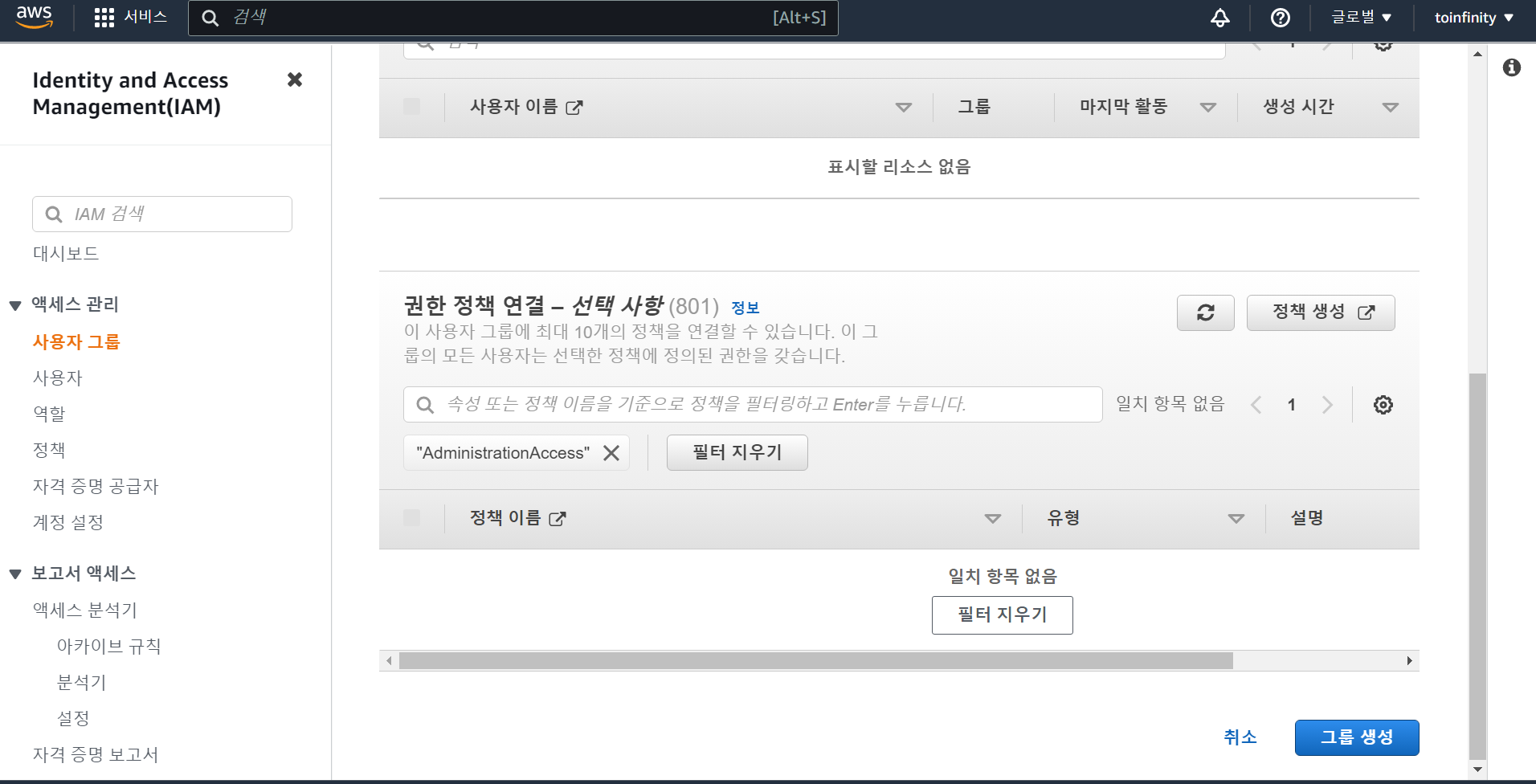Click external link icon next to 사용자 이름
Image resolution: width=1536 pixels, height=784 pixels.
point(574,108)
